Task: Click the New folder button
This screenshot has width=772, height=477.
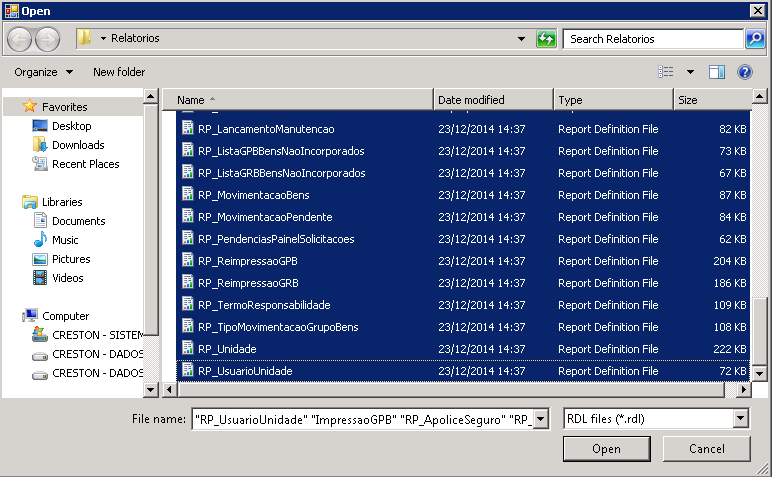Action: [119, 72]
